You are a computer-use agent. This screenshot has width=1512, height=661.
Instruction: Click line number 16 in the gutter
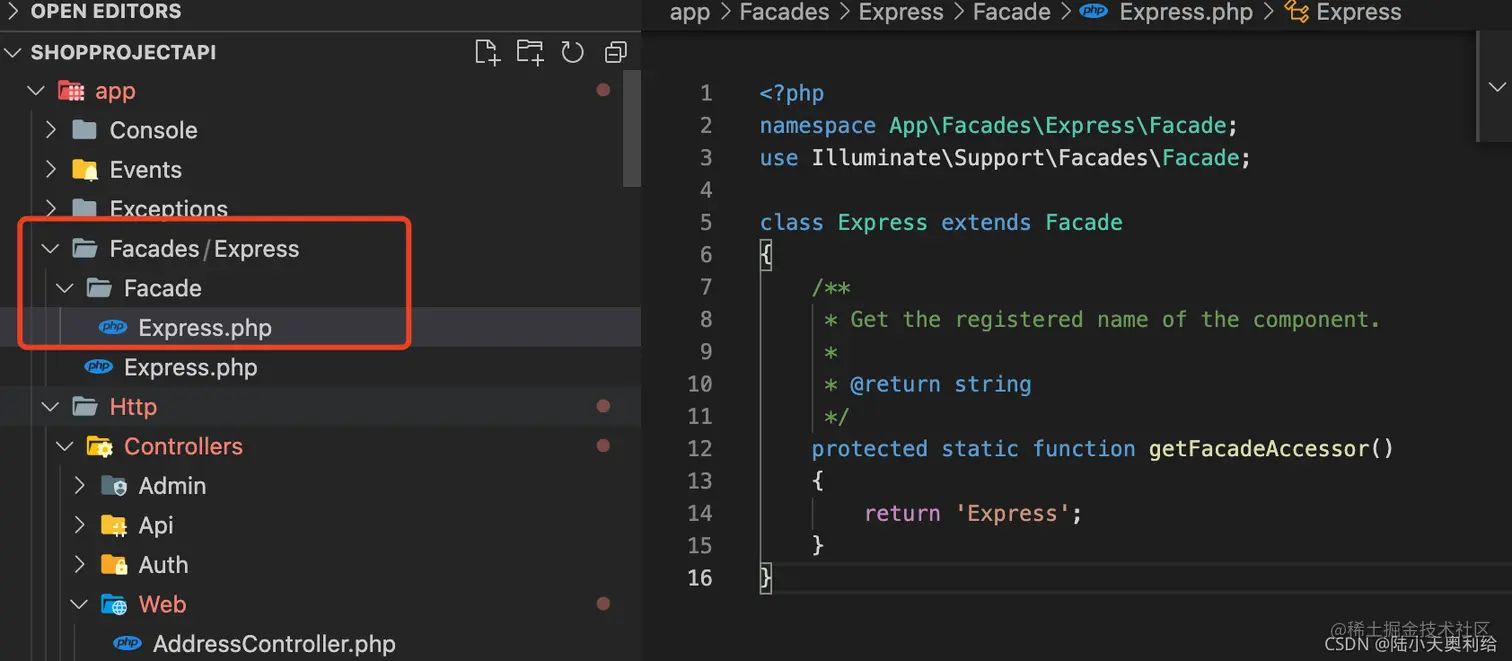700,577
